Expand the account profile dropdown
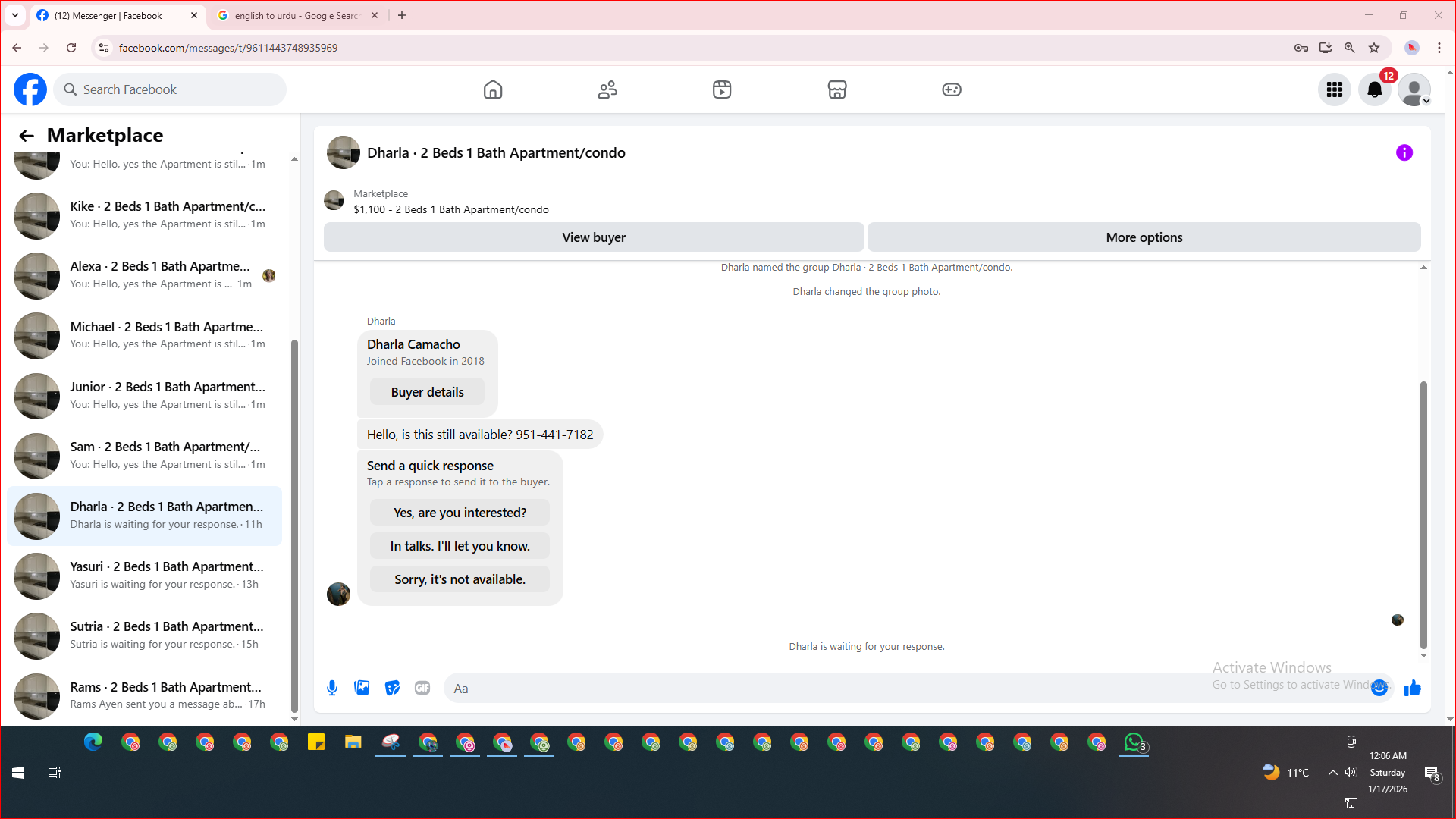1456x819 pixels. pyautogui.click(x=1414, y=90)
